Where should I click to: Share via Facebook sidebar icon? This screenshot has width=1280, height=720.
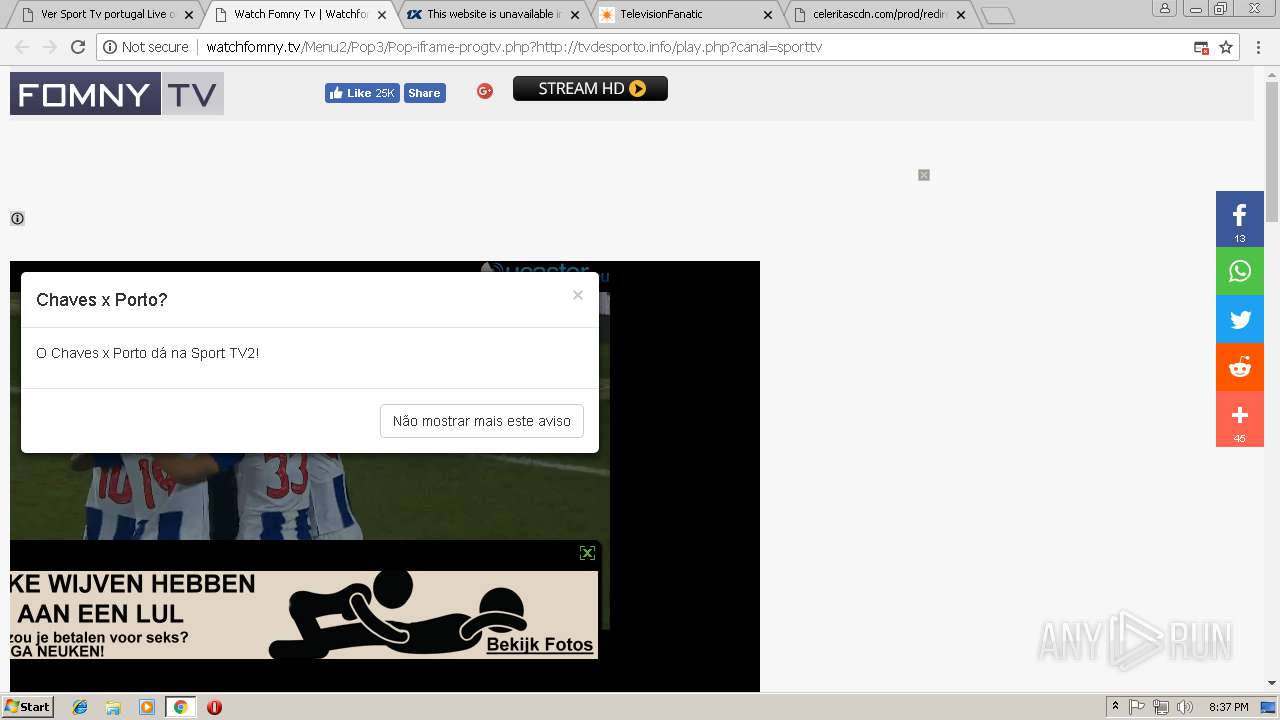coord(1240,218)
